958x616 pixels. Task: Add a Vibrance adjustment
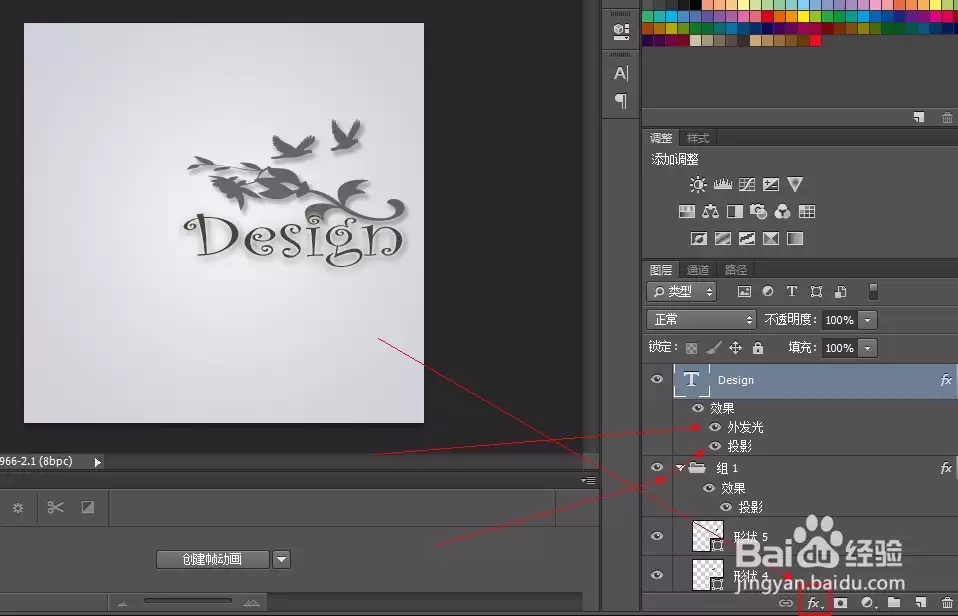coord(795,184)
